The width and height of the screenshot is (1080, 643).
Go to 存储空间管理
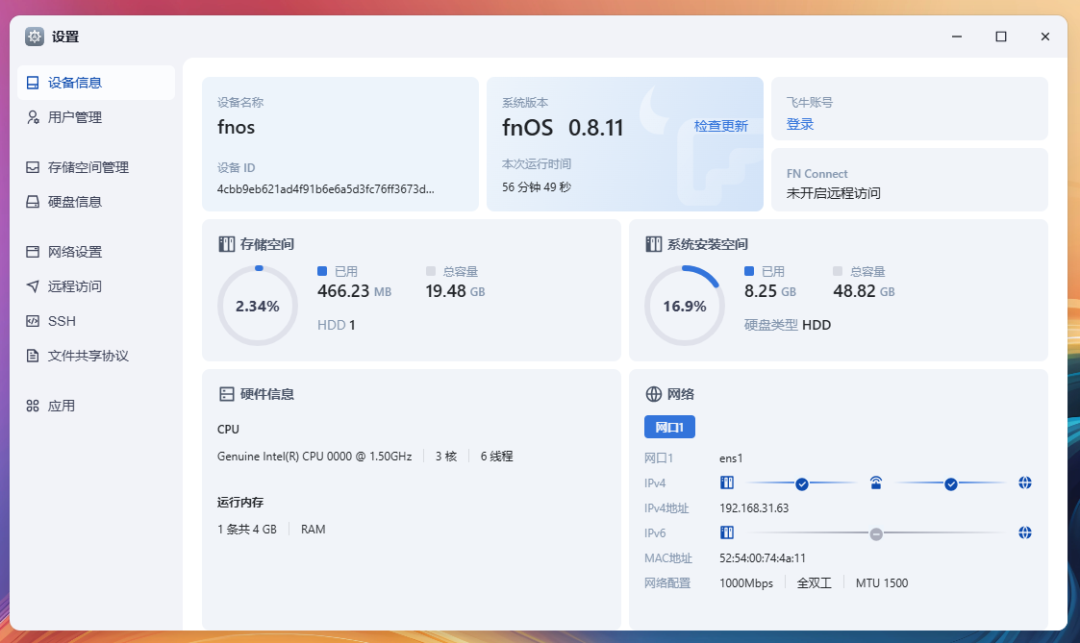pyautogui.click(x=96, y=167)
